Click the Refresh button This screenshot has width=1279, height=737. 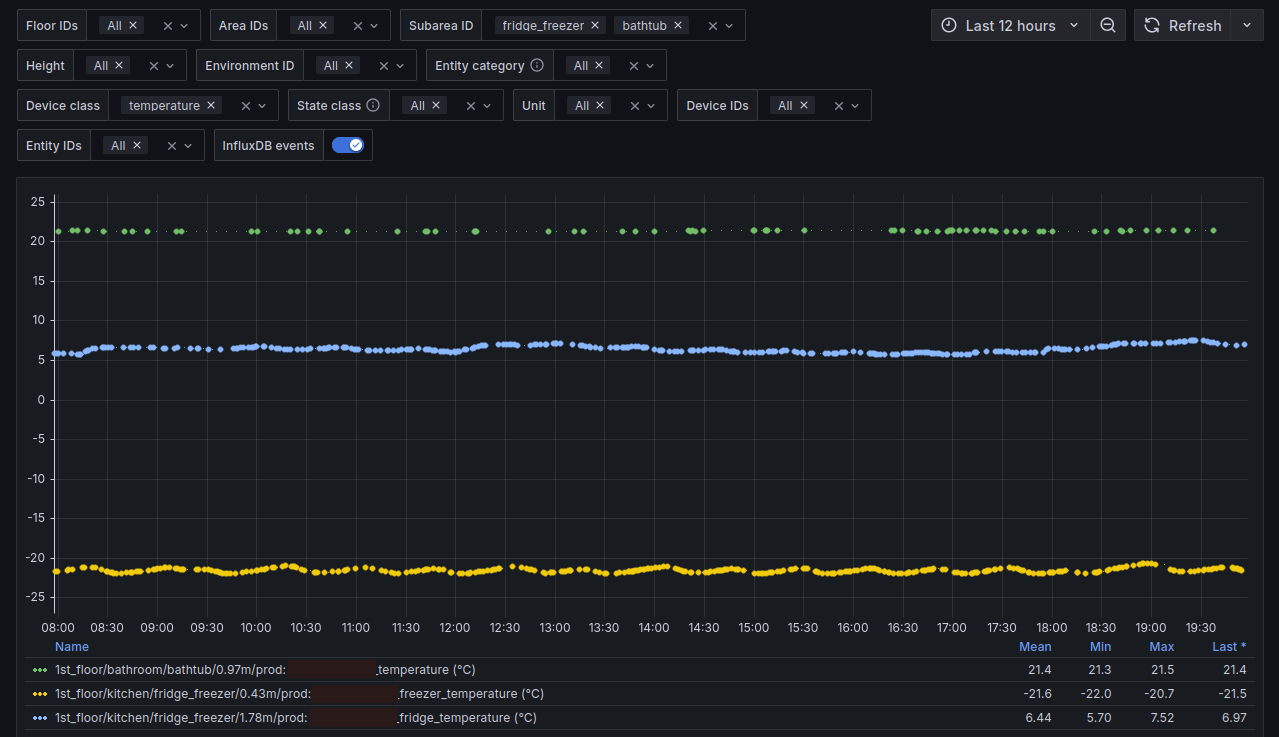1183,26
